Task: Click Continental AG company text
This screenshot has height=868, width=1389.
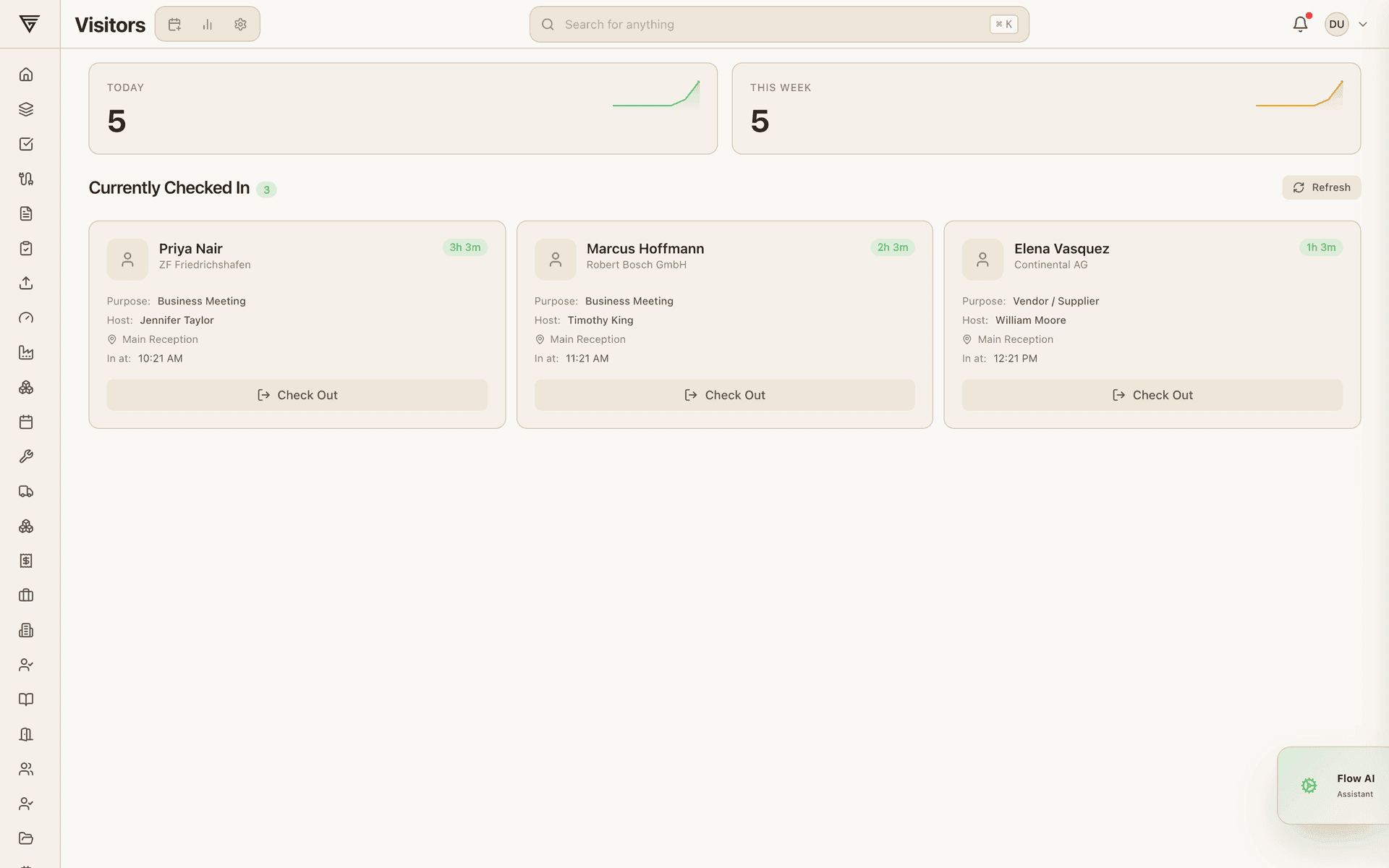Action: point(1051,265)
